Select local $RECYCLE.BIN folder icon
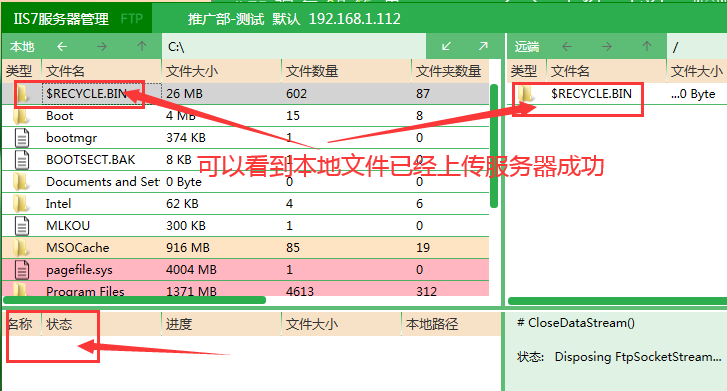This screenshot has height=391, width=727. 22,94
